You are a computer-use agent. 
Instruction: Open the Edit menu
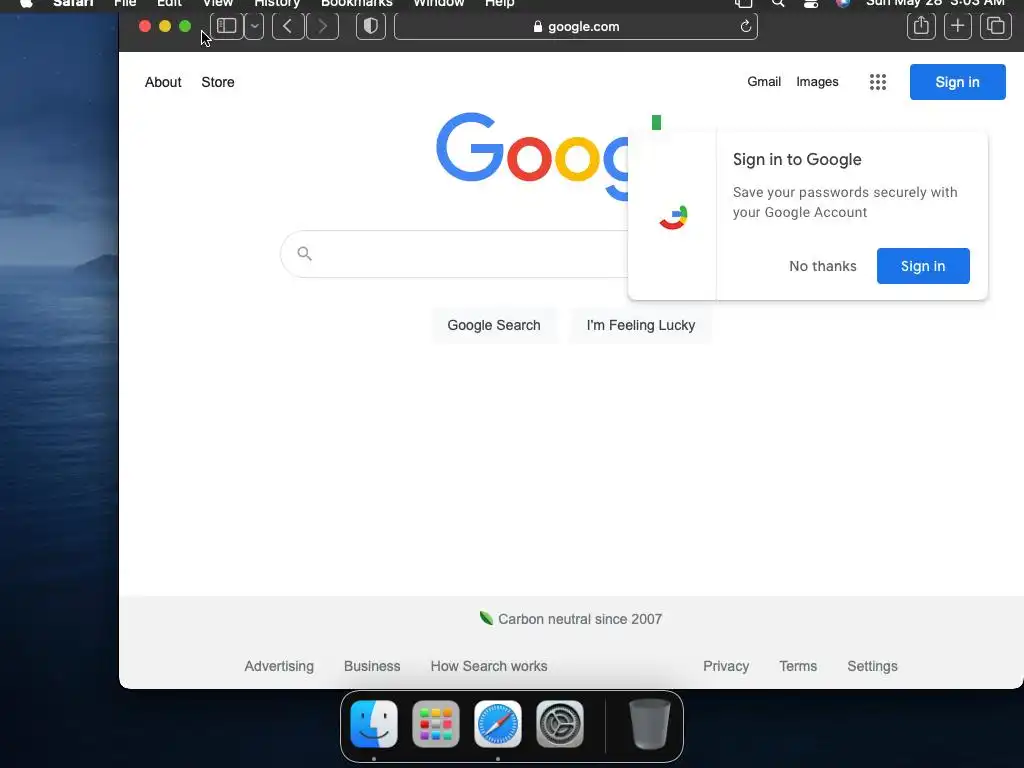tap(169, 3)
